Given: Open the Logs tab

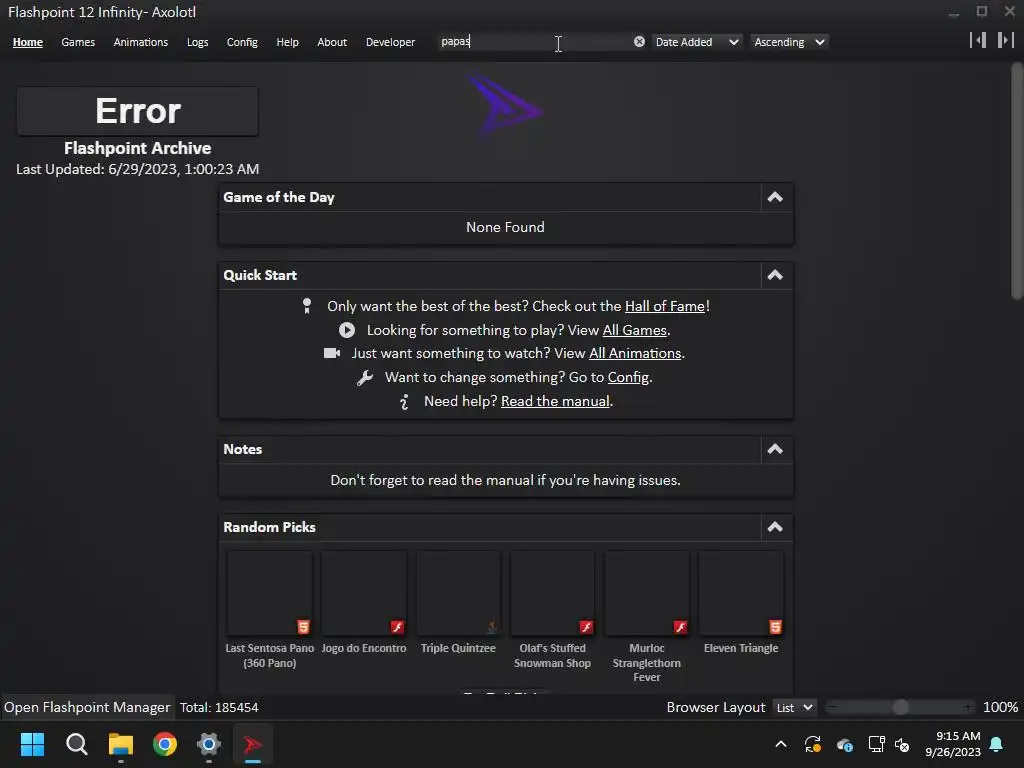Looking at the screenshot, I should pos(197,42).
